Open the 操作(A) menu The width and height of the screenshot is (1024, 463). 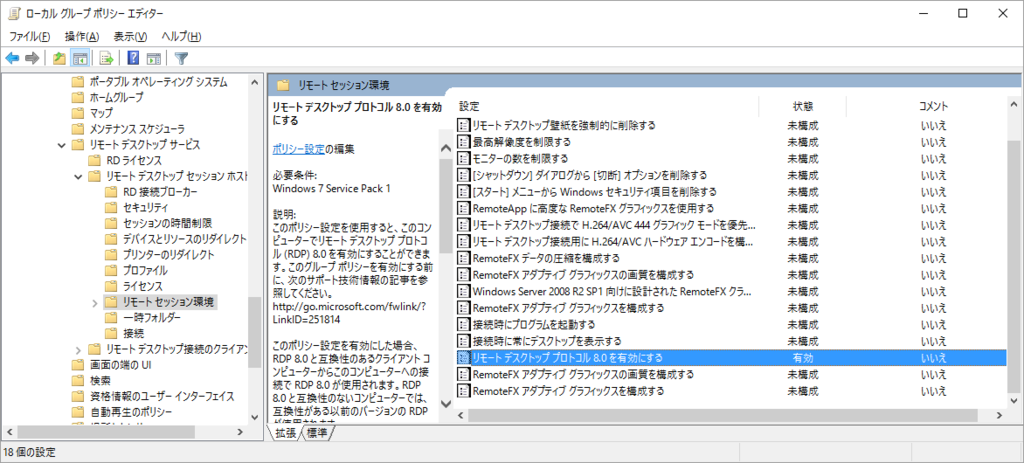pyautogui.click(x=82, y=36)
